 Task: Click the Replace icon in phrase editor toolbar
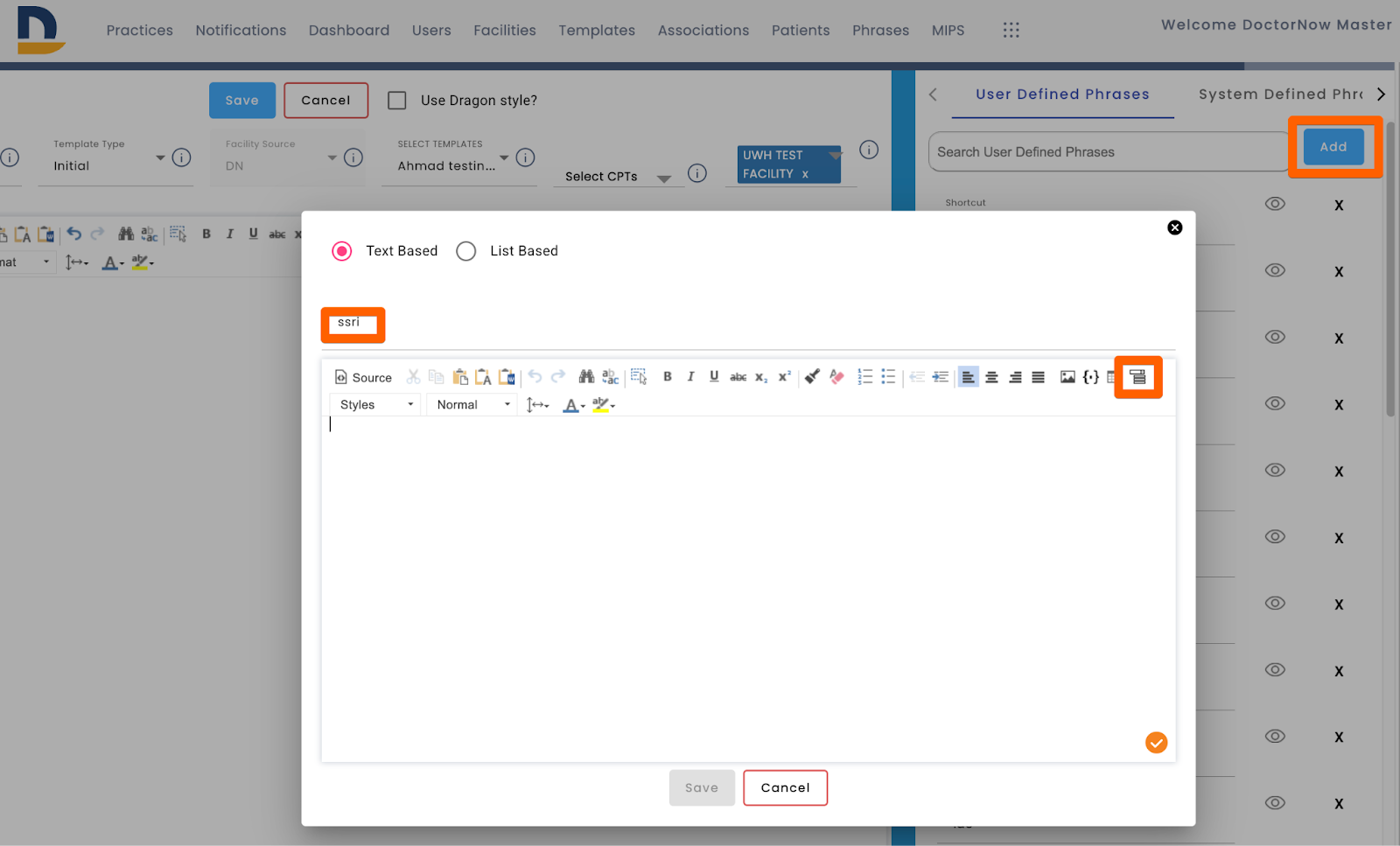[611, 377]
